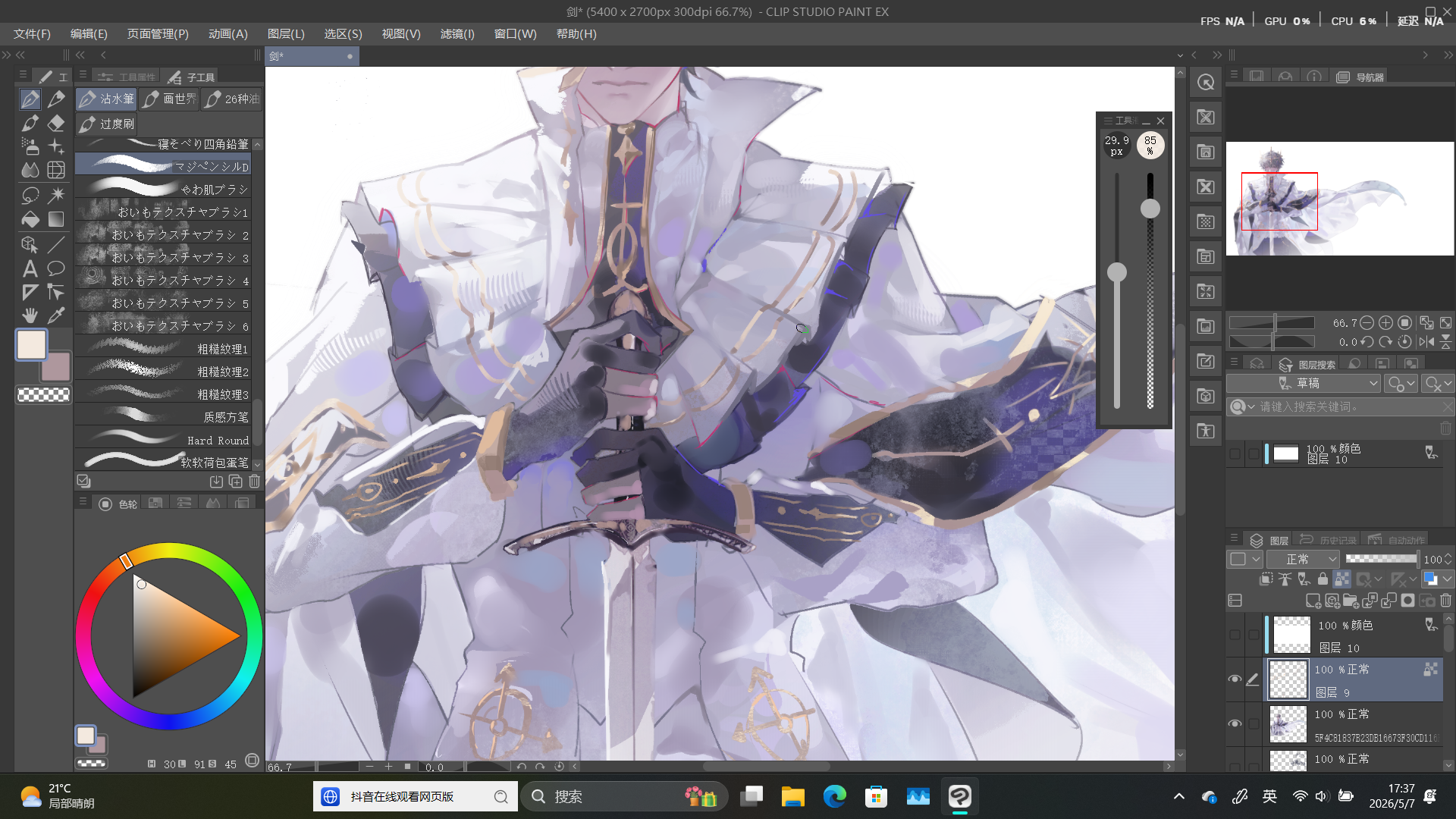Click the brush opacity slider knob
Viewport: 1456px width, 819px height.
coord(1150,209)
